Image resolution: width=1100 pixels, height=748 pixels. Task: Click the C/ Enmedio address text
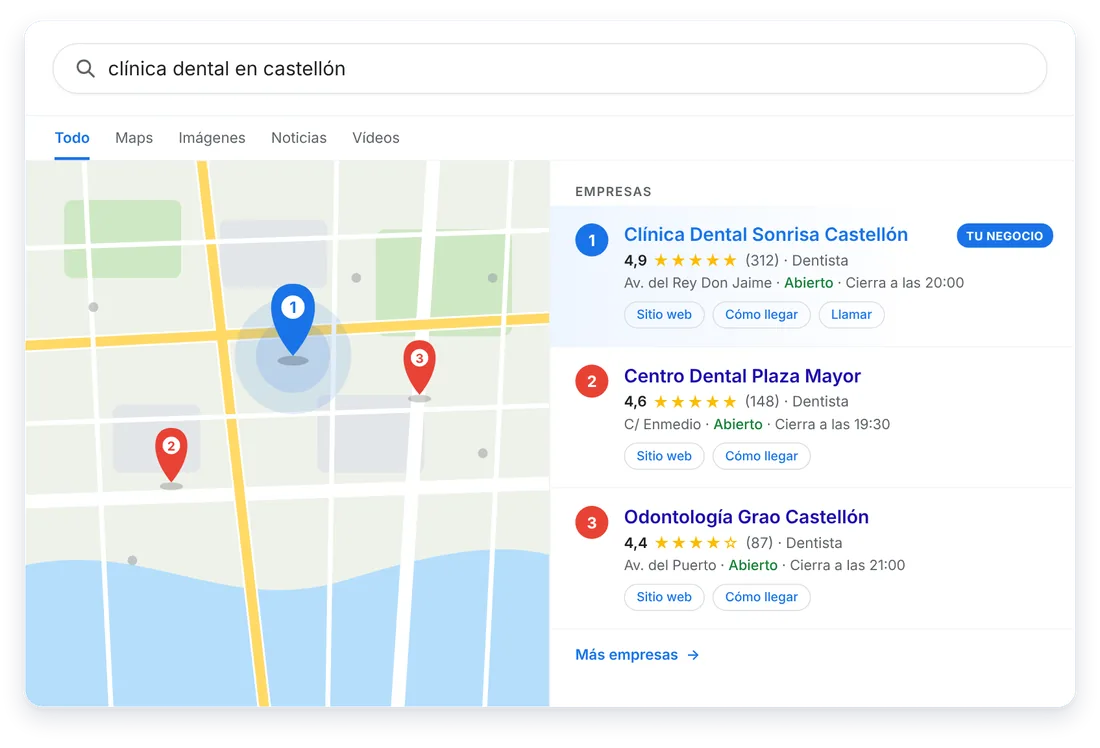point(662,424)
